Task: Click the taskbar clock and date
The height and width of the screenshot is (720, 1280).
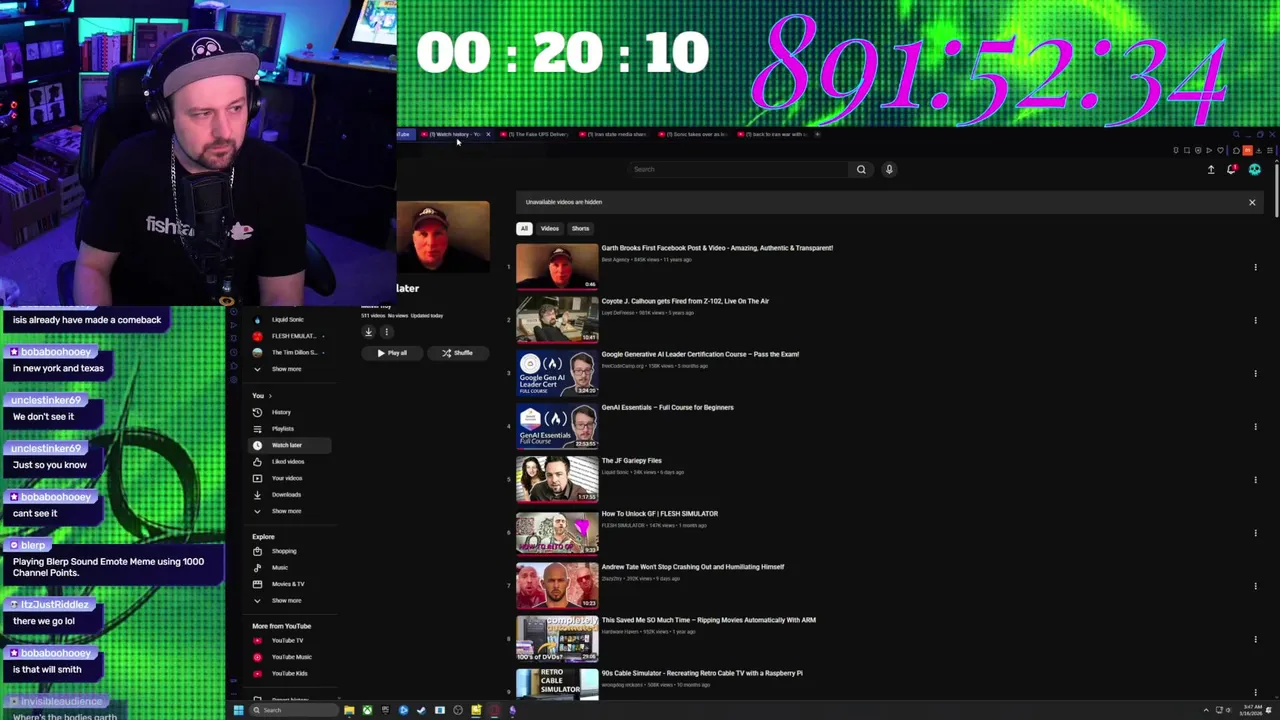Action: pos(1251,710)
